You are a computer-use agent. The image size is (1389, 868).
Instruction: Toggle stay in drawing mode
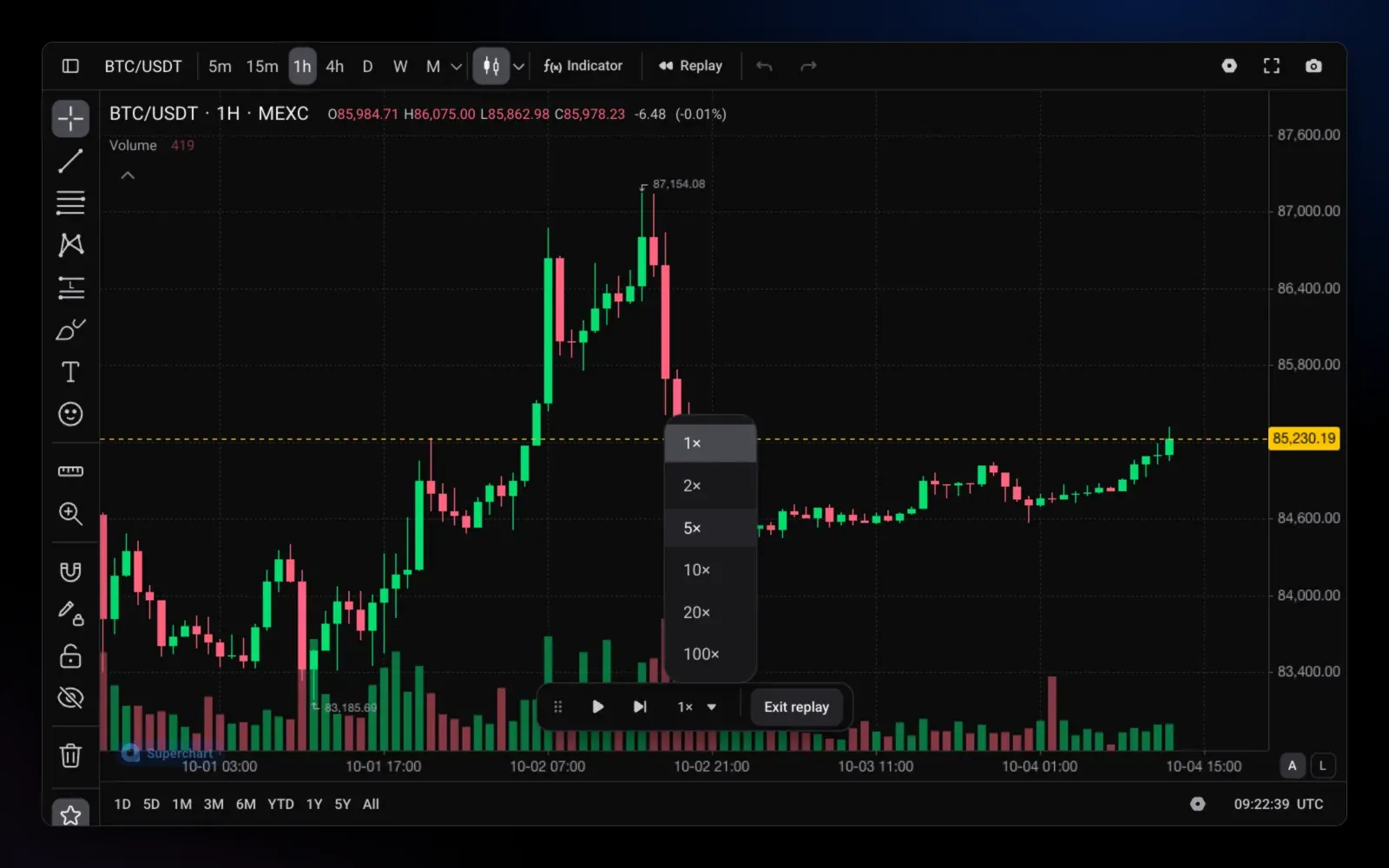point(70,613)
